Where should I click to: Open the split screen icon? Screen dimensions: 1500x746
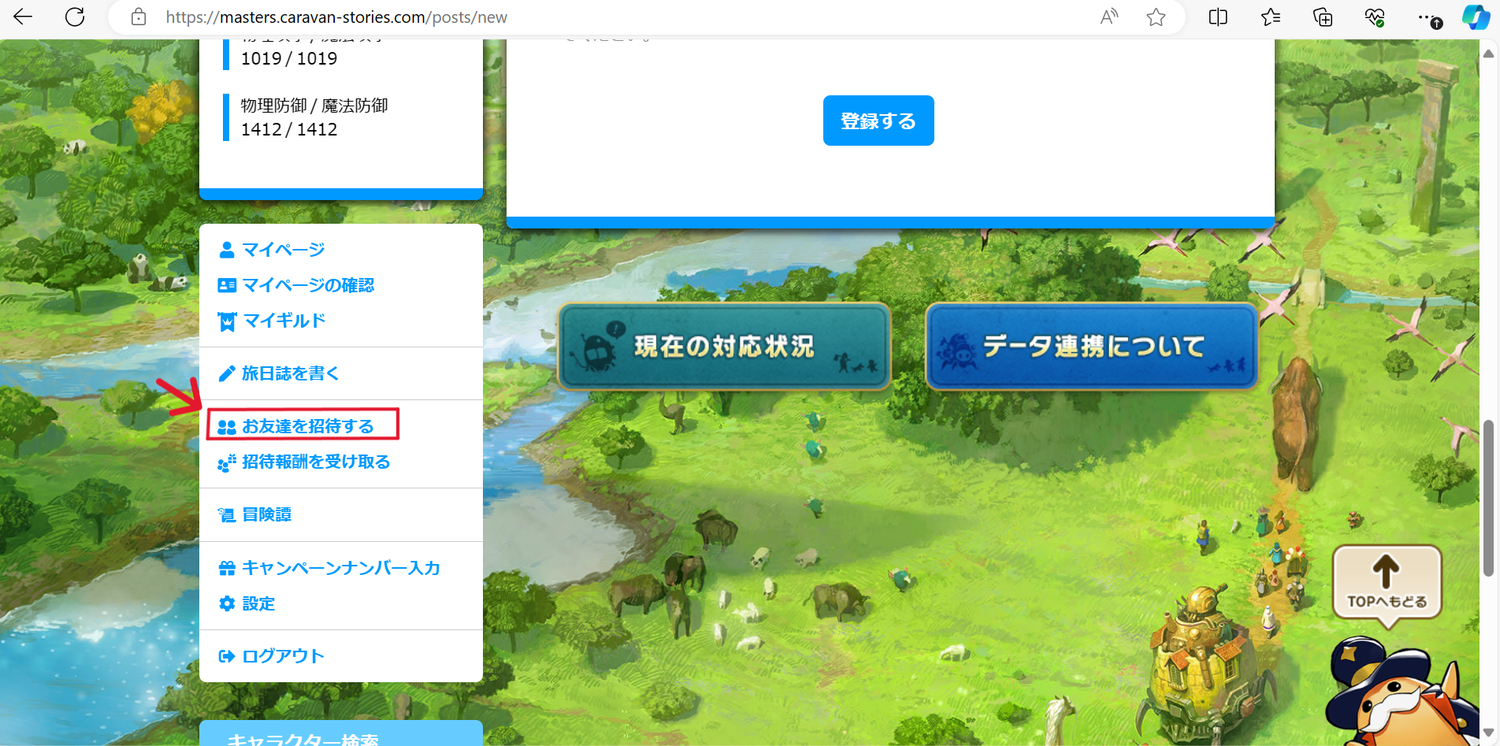(x=1218, y=17)
